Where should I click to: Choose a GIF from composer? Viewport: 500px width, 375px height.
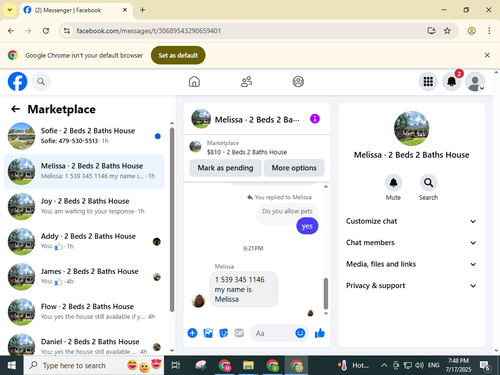click(239, 333)
